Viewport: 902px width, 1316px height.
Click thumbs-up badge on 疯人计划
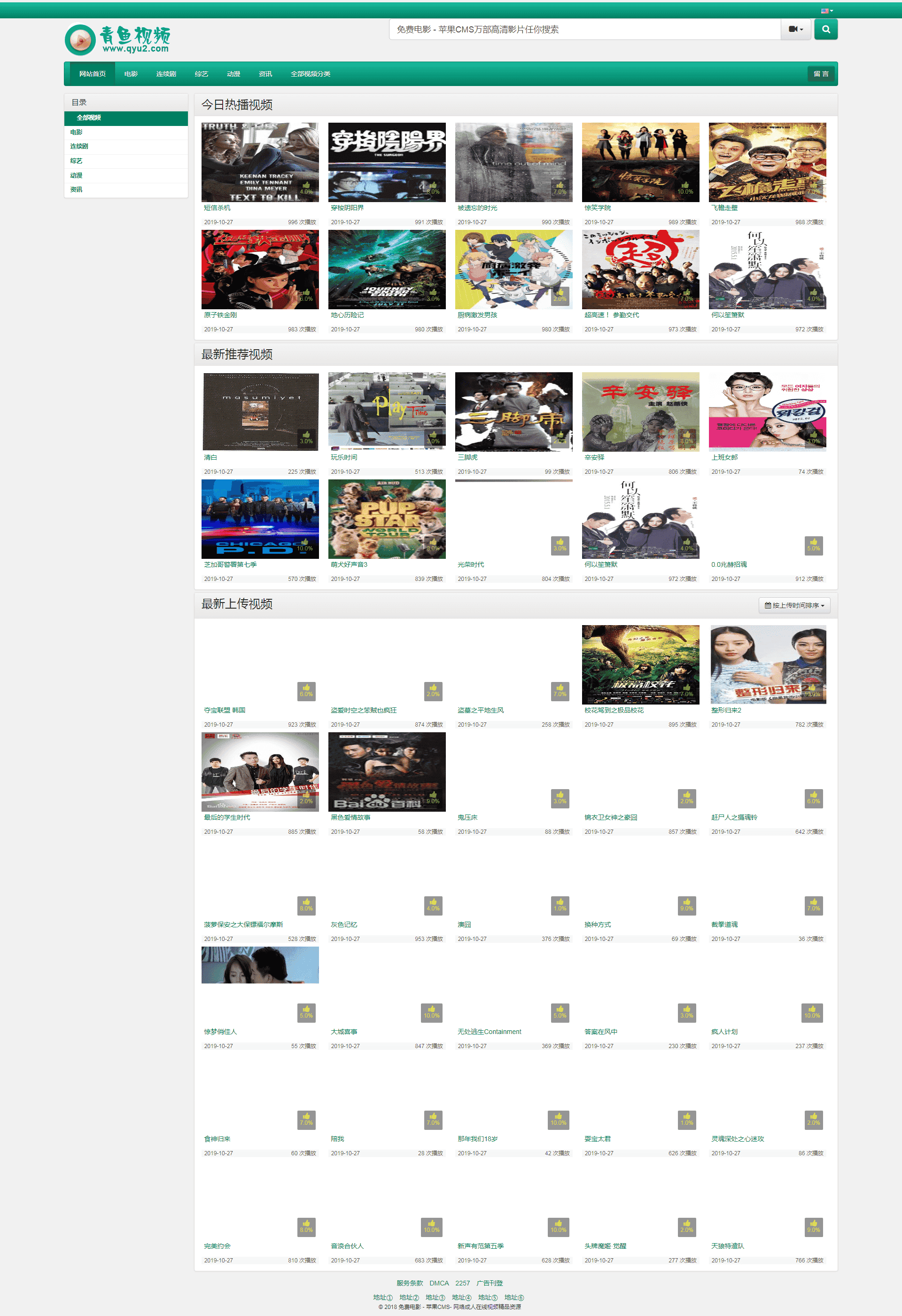[x=812, y=1012]
